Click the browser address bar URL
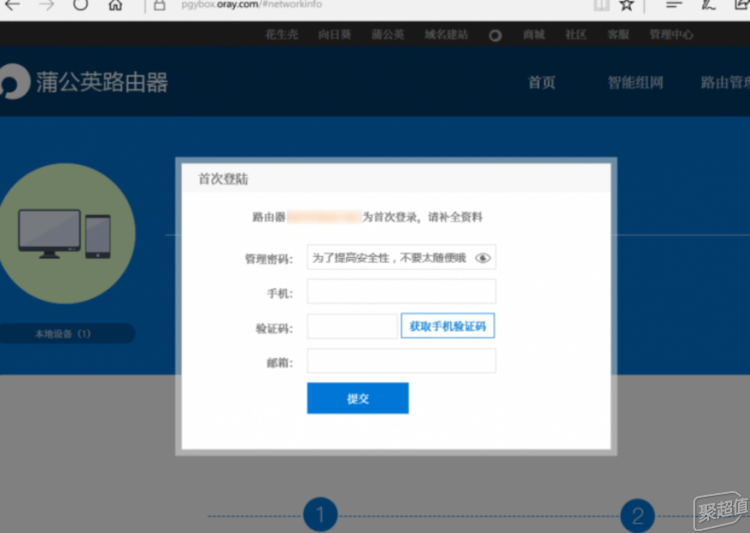This screenshot has height=533, width=750. [x=252, y=5]
